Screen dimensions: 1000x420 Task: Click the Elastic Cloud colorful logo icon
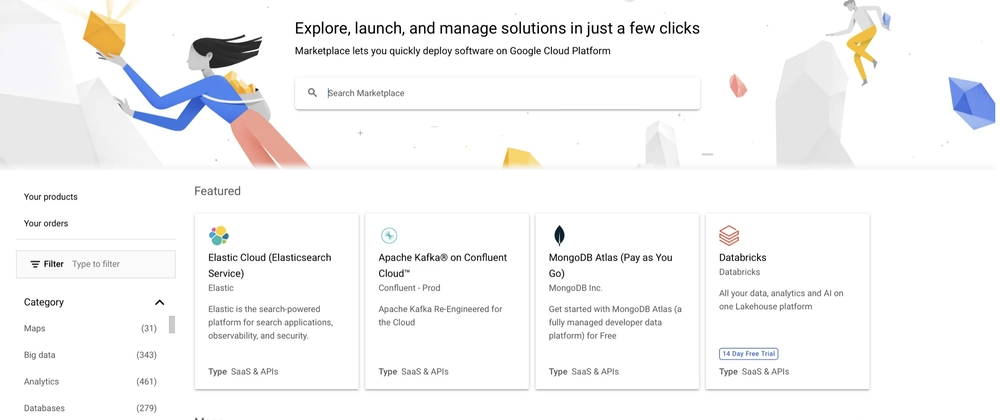(x=219, y=236)
